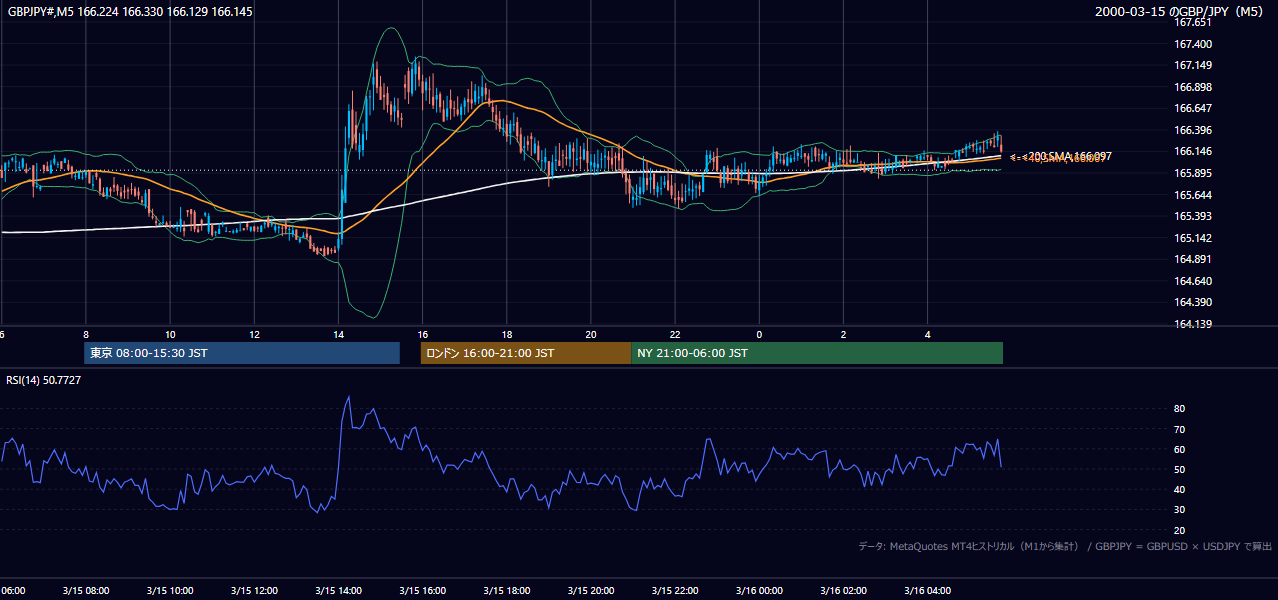The image size is (1278, 600).
Task: Click hour tick 10 under price chart
Action: coord(170,334)
